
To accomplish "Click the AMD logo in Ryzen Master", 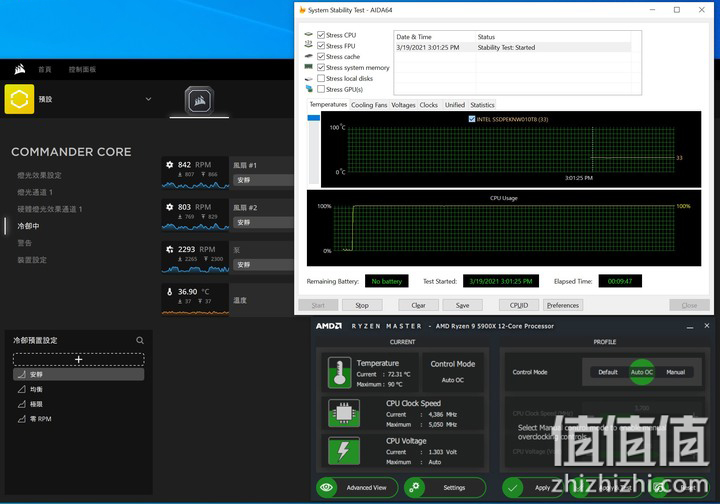I will click(329, 326).
